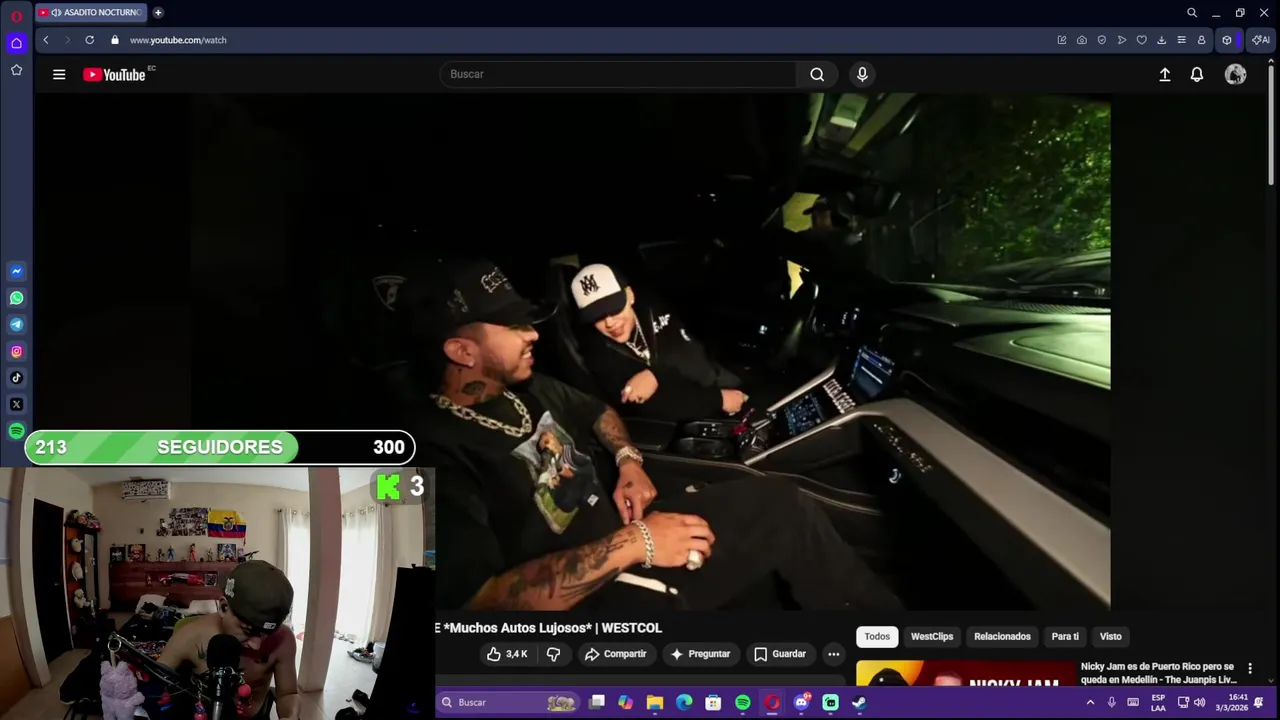Open WhatsApp in the Opera sidebar
The image size is (1280, 720).
coord(16,298)
